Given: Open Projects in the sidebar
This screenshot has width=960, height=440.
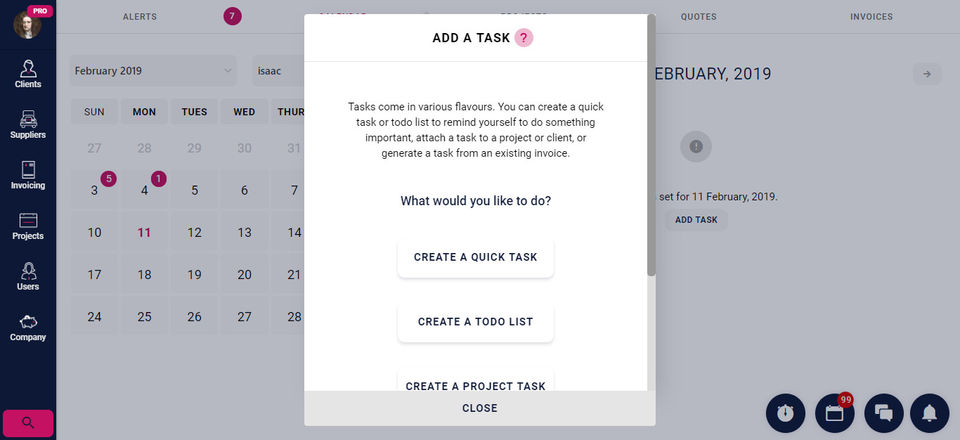Looking at the screenshot, I should 28,227.
